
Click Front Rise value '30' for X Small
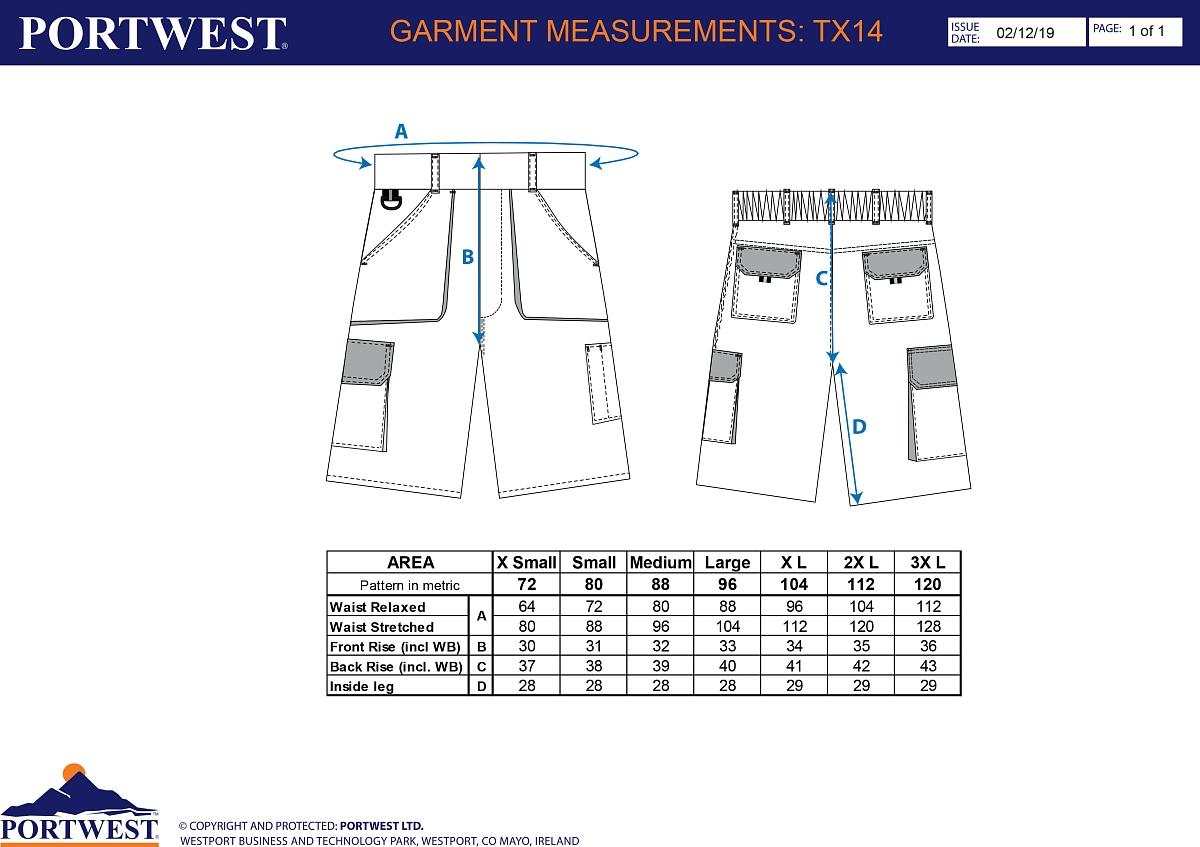pyautogui.click(x=527, y=646)
